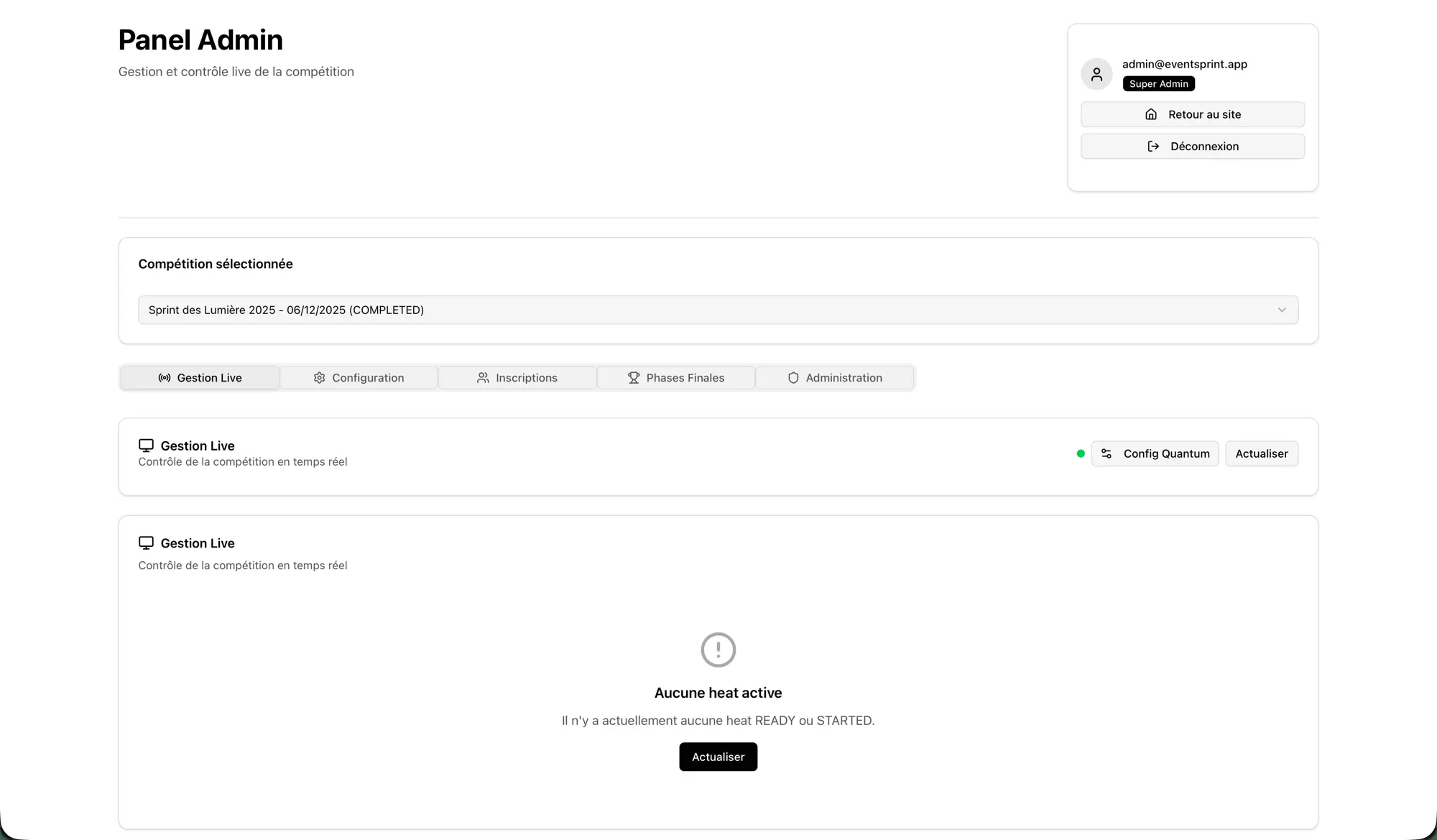
Task: Click the shield icon on Administration tab
Action: tap(793, 378)
